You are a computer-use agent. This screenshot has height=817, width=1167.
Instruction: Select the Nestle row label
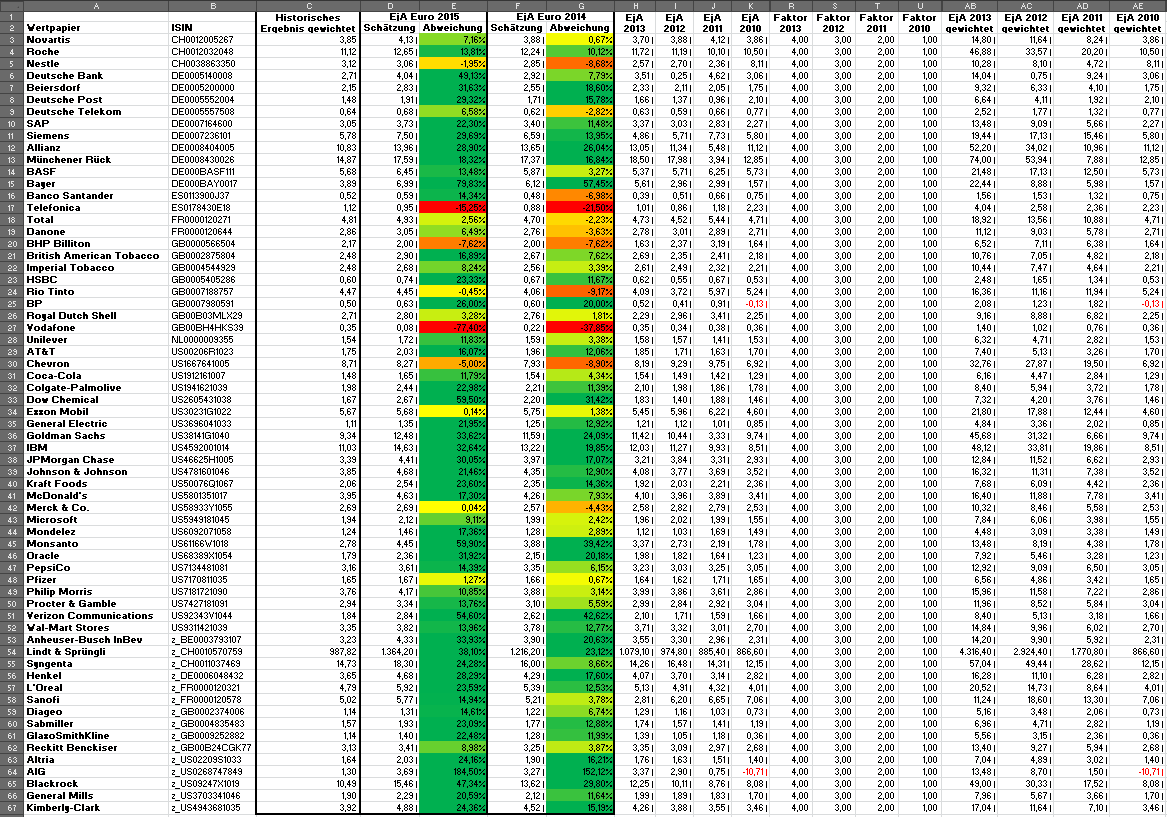click(96, 63)
